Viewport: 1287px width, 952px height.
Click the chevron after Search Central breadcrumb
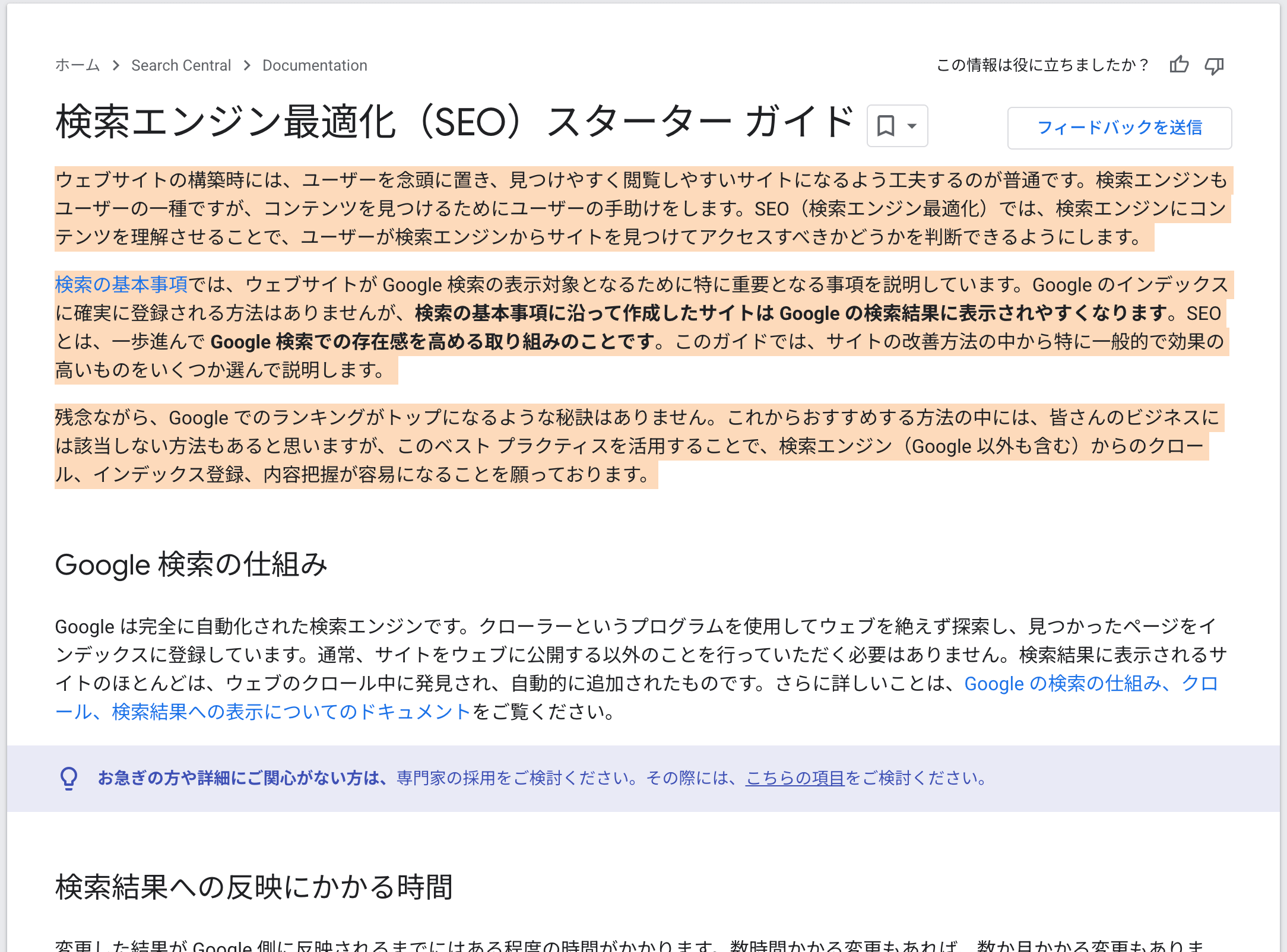[x=246, y=65]
